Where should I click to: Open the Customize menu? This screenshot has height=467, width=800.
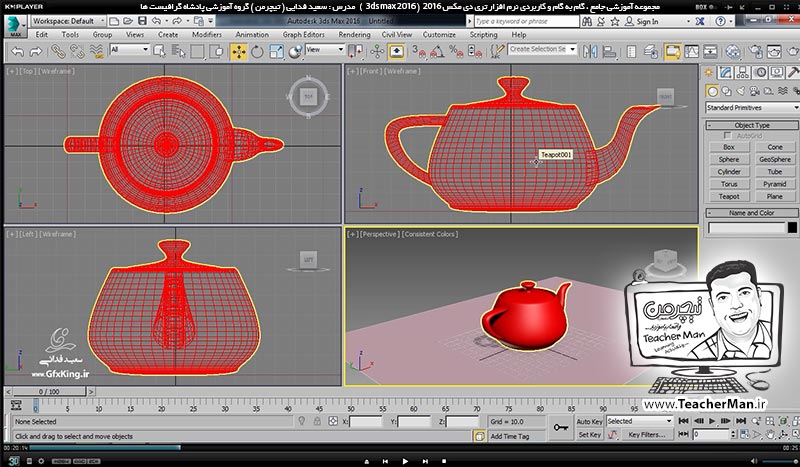tap(439, 35)
